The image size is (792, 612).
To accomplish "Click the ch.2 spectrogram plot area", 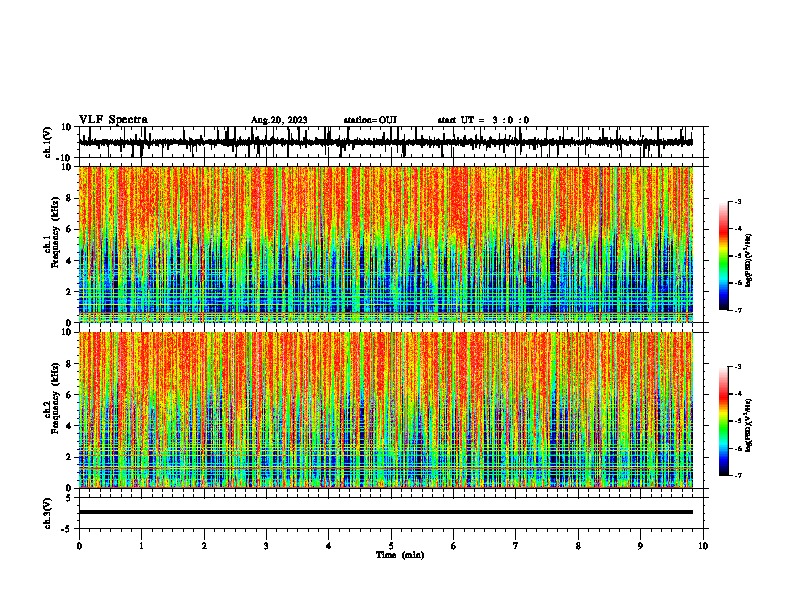I will point(386,410).
